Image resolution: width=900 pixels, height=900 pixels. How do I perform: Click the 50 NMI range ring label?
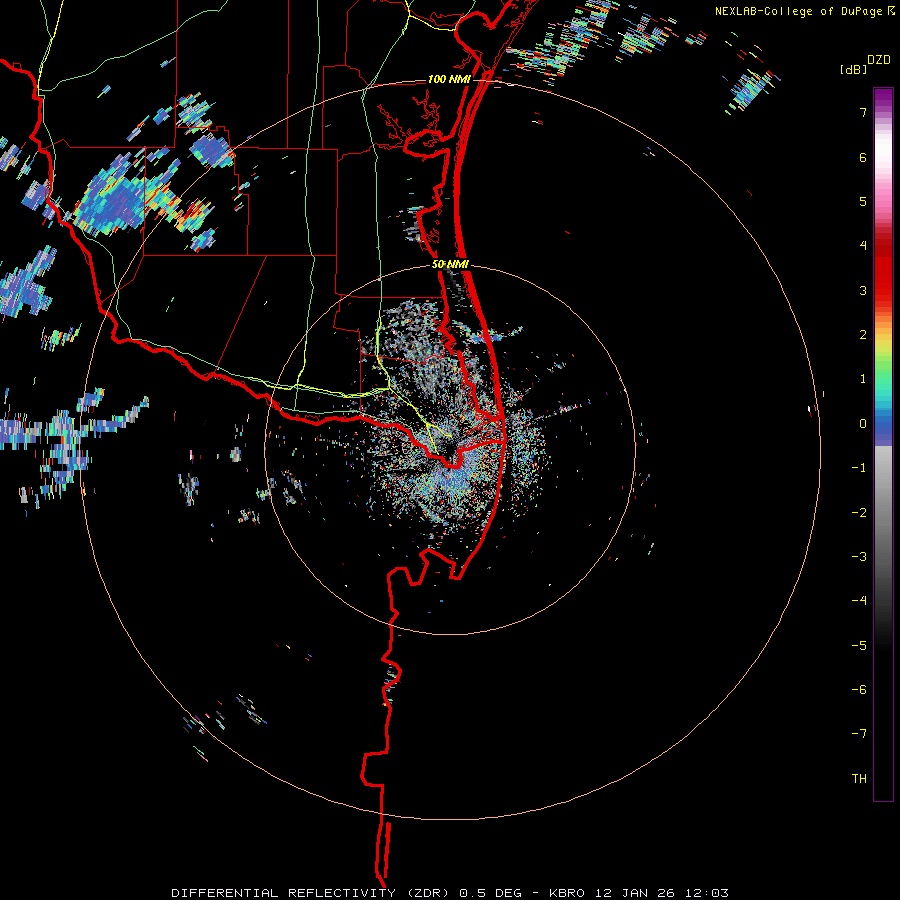450,265
